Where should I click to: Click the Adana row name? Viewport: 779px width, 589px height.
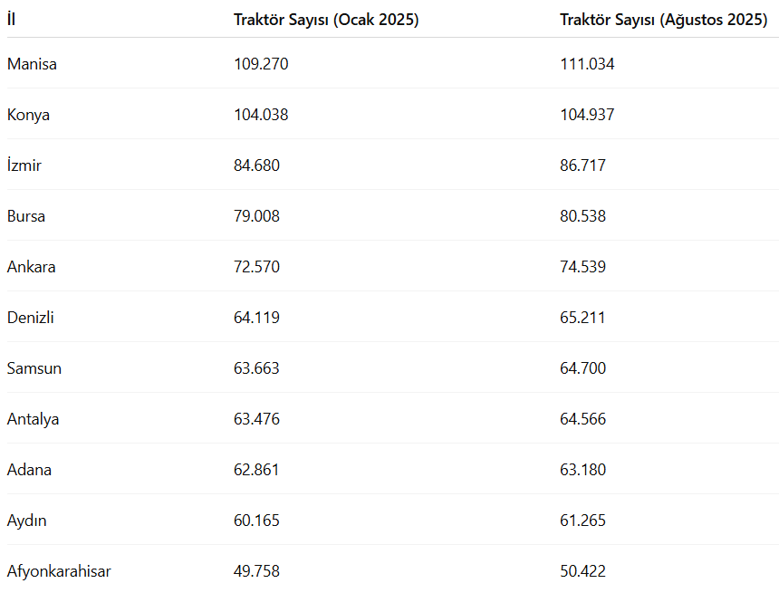pos(29,470)
